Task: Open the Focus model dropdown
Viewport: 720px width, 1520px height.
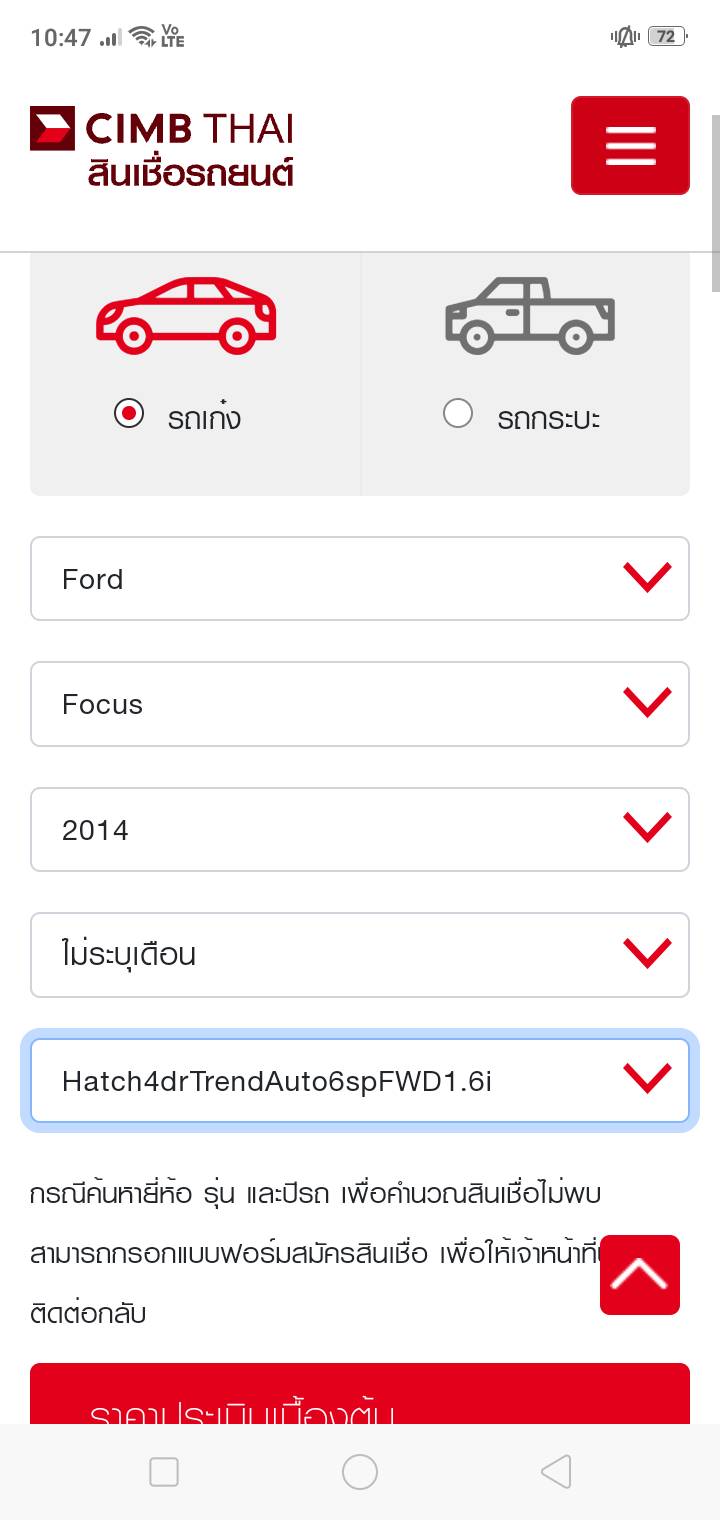Action: pos(360,704)
